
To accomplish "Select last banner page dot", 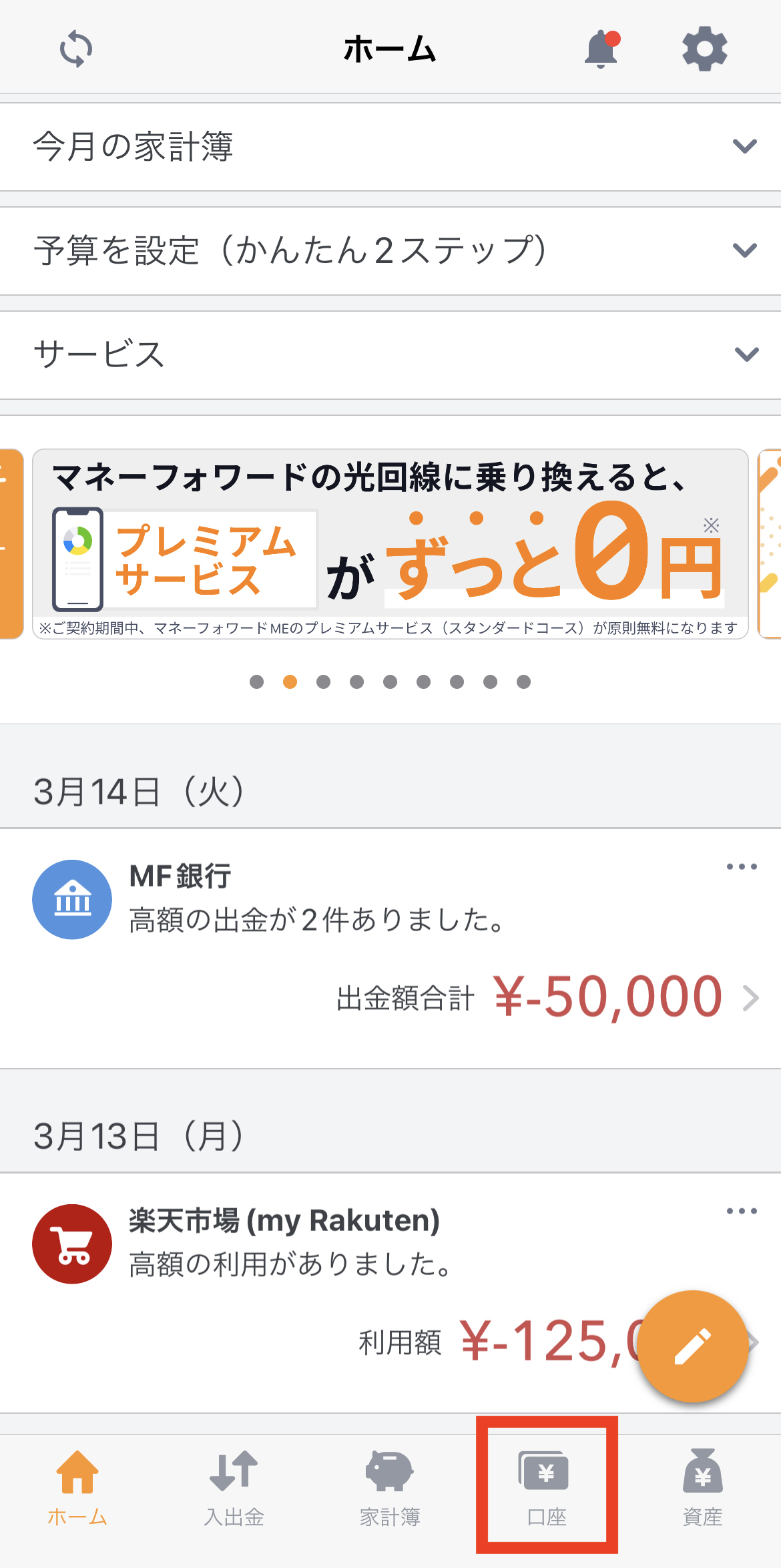I will (x=523, y=682).
